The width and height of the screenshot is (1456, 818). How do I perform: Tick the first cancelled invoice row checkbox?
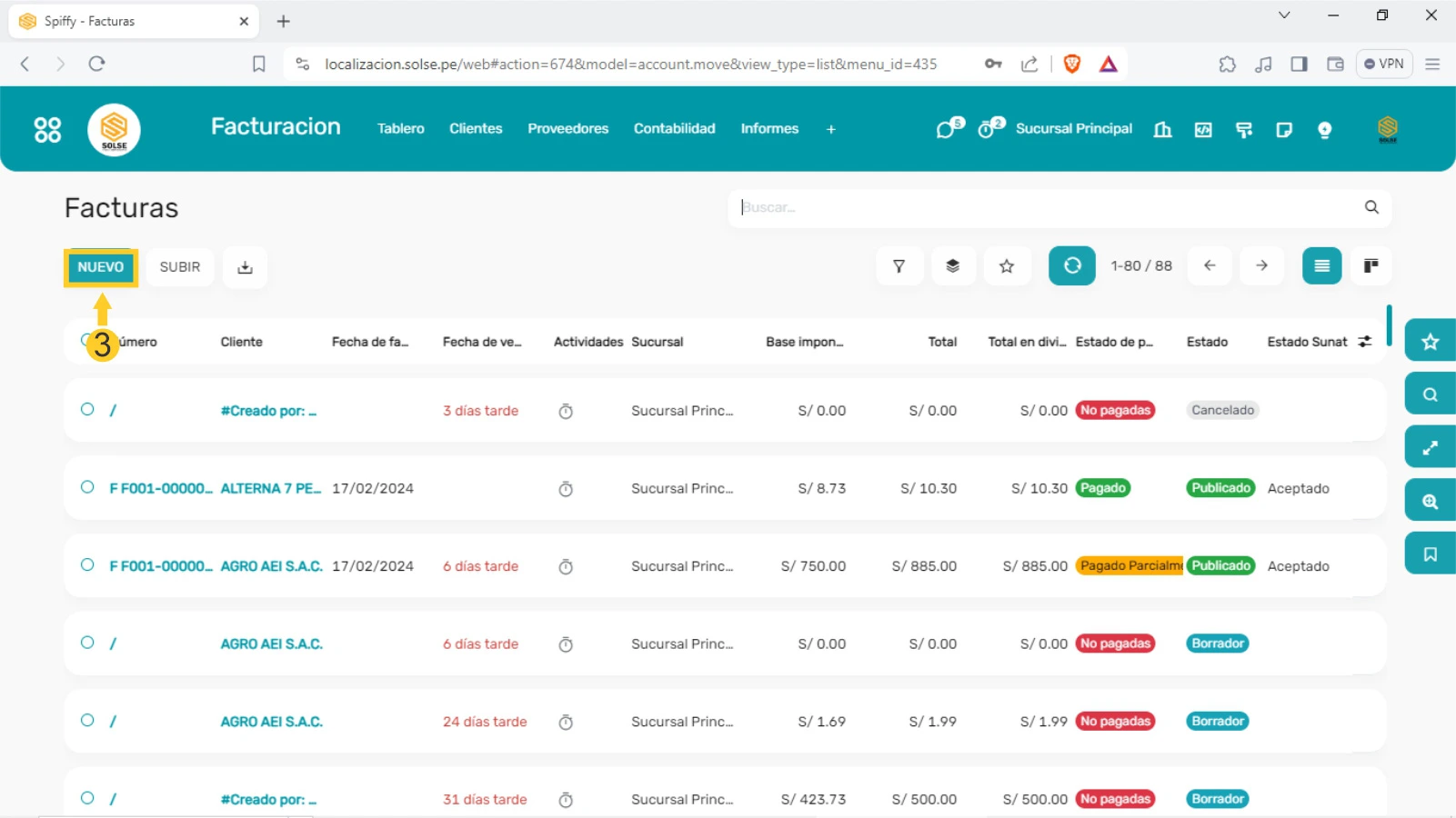[87, 410]
